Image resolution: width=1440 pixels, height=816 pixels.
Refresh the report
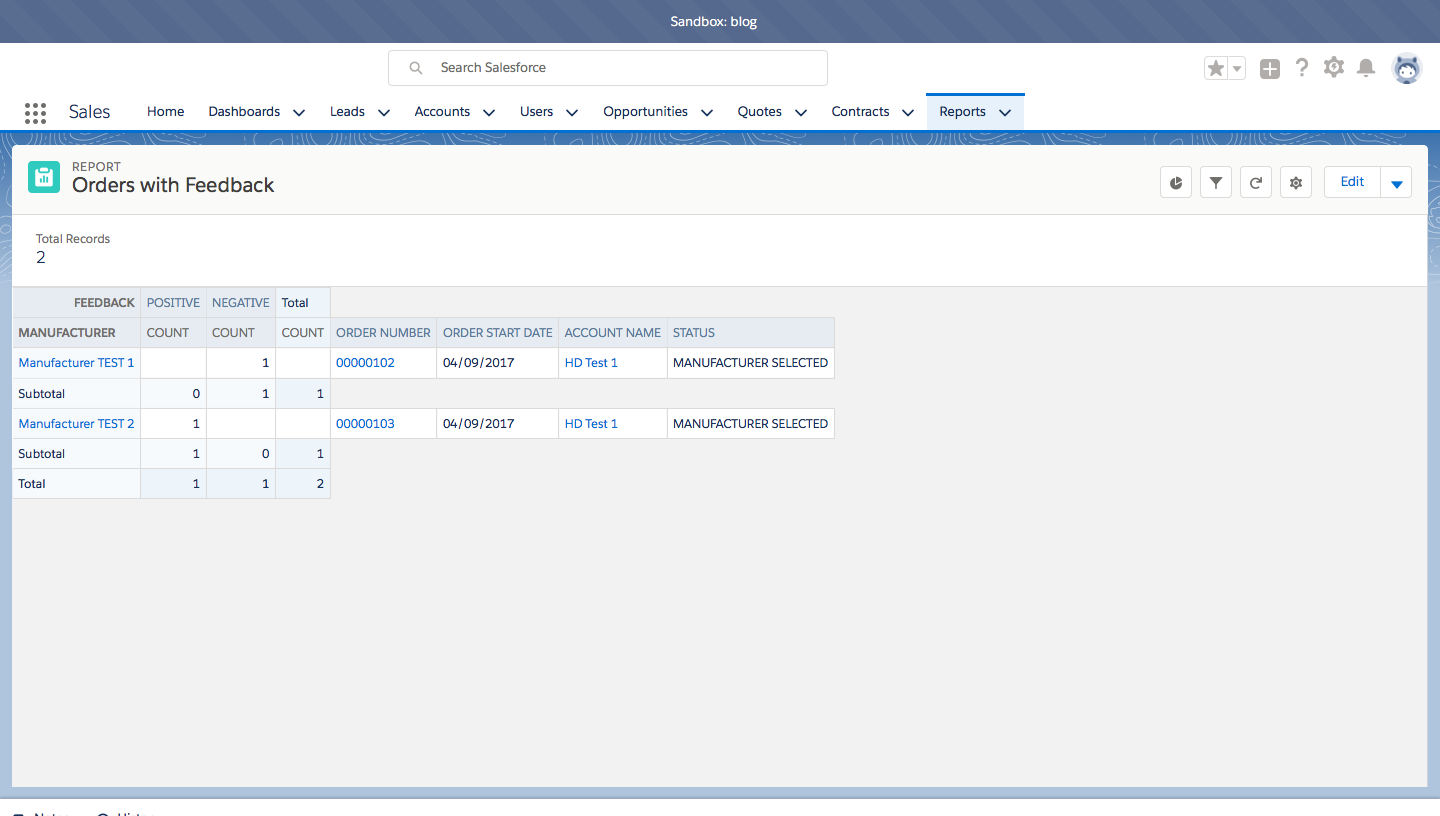pyautogui.click(x=1256, y=182)
